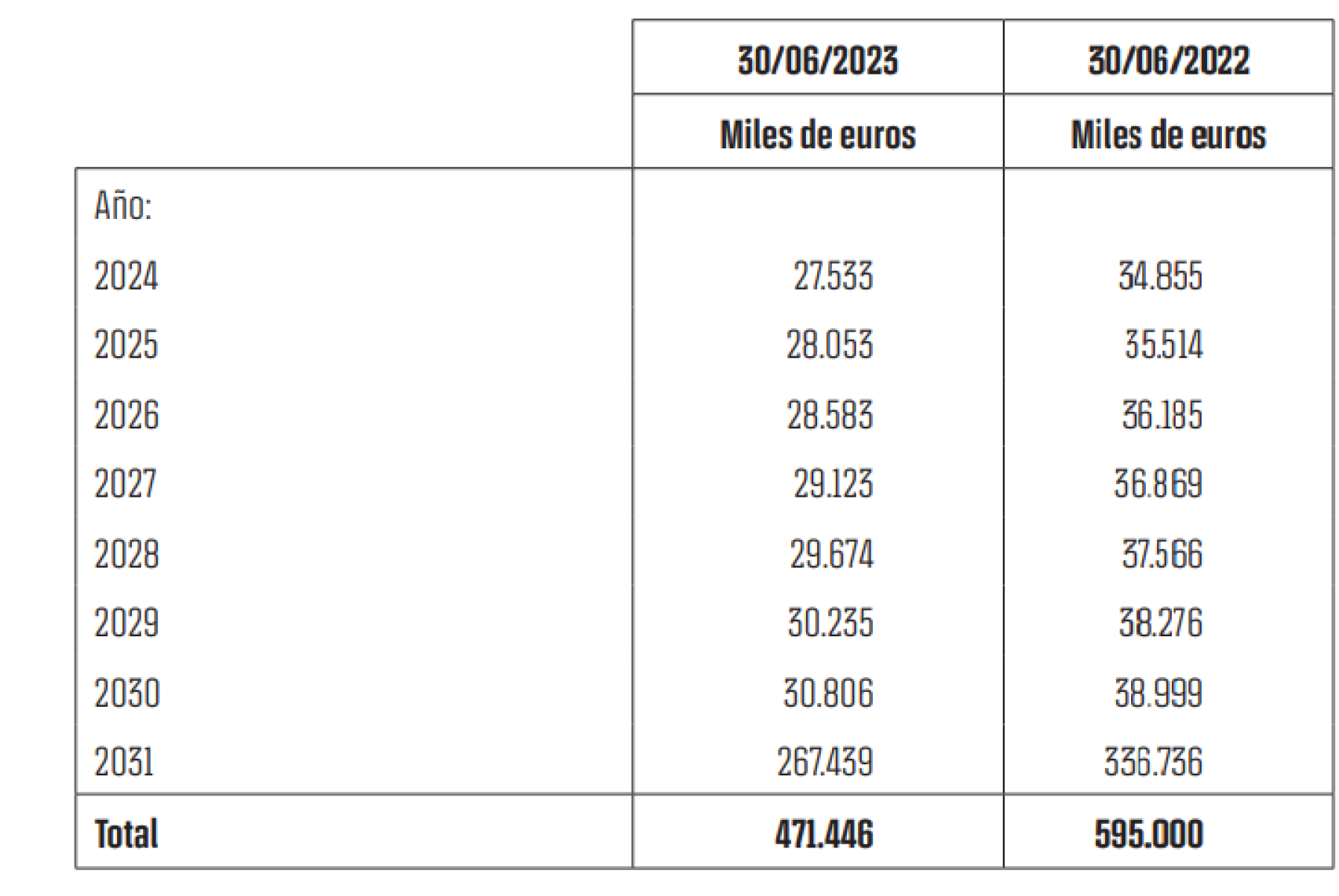The width and height of the screenshot is (1339, 896).
Task: Click the Año: row label
Action: coord(122,206)
